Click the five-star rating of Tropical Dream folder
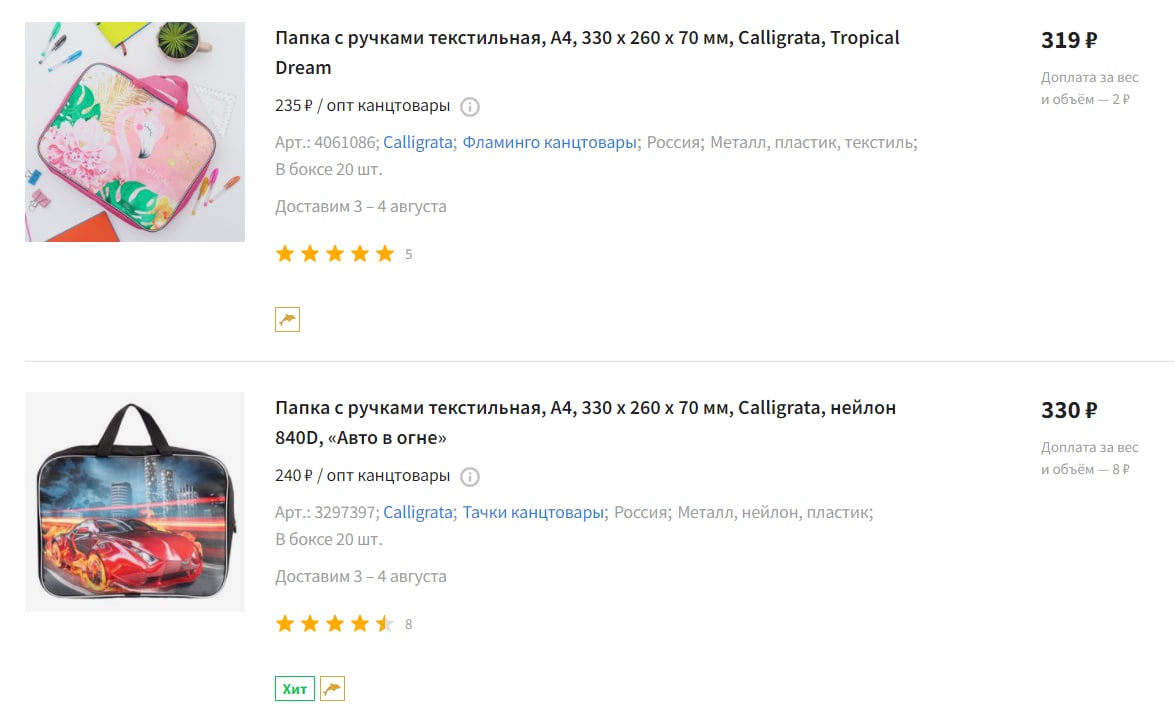The width and height of the screenshot is (1175, 710). [335, 253]
